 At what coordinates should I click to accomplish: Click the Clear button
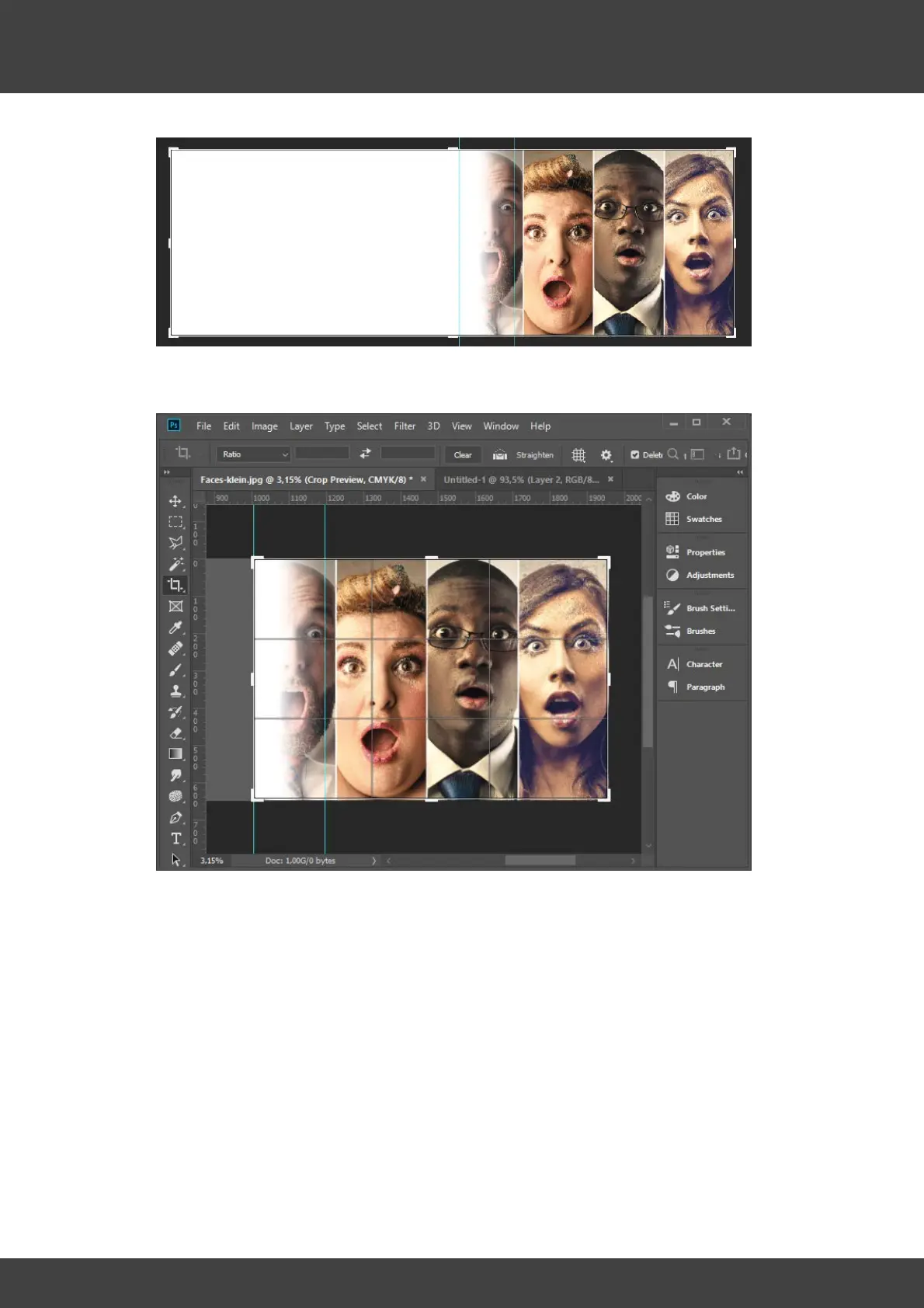click(463, 454)
